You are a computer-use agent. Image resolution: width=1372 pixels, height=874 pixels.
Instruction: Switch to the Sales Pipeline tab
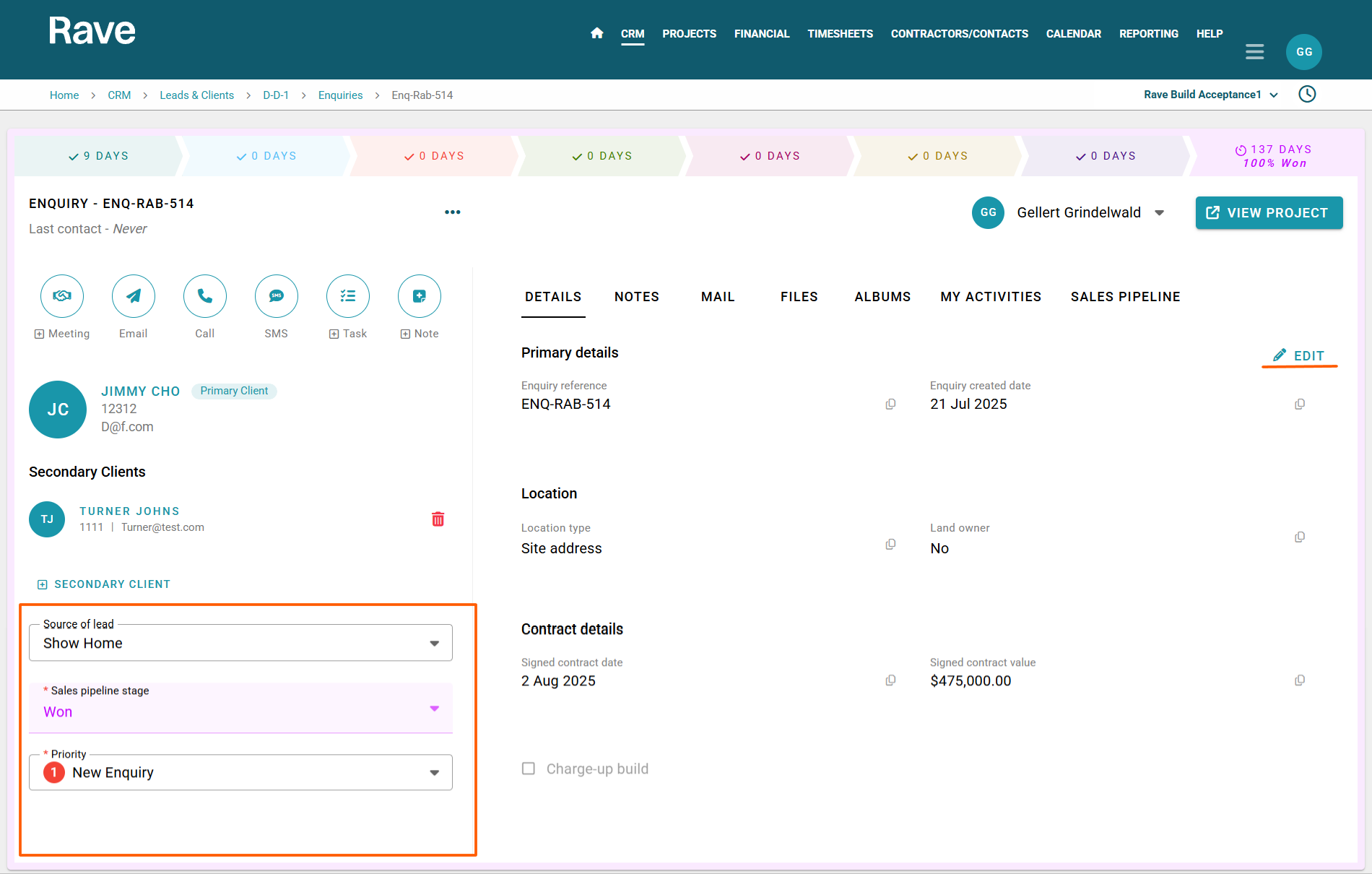point(1125,297)
